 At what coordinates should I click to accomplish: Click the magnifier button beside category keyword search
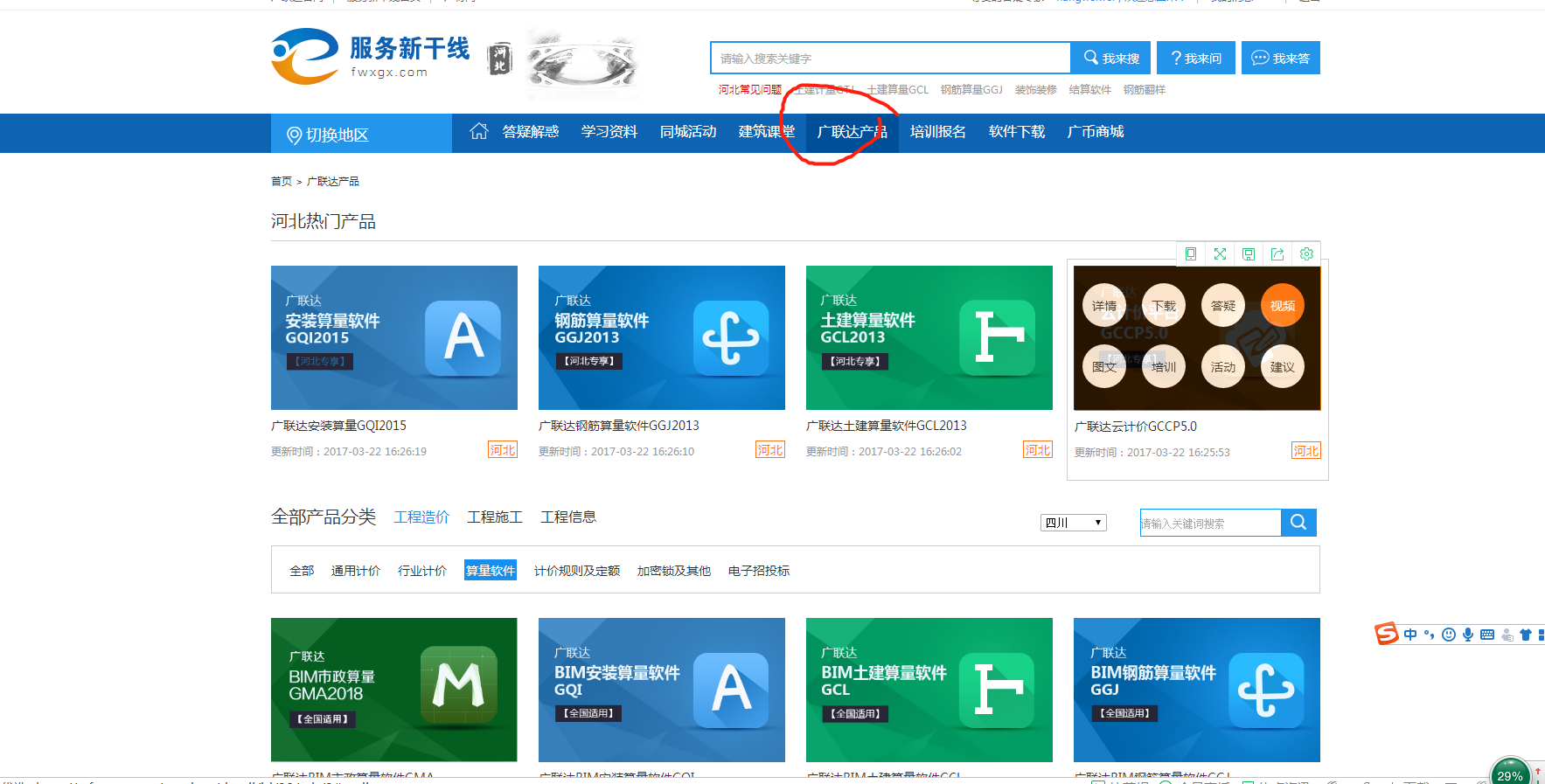click(1298, 523)
